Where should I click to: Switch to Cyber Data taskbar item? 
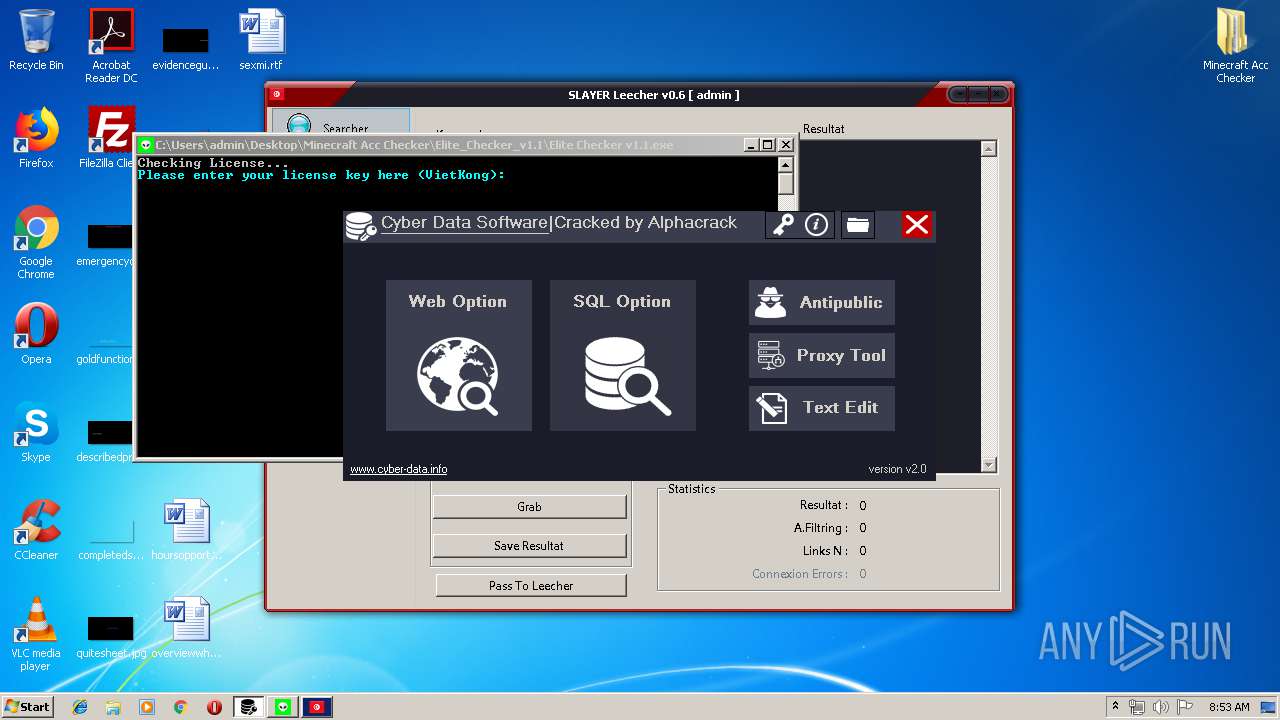tap(249, 707)
